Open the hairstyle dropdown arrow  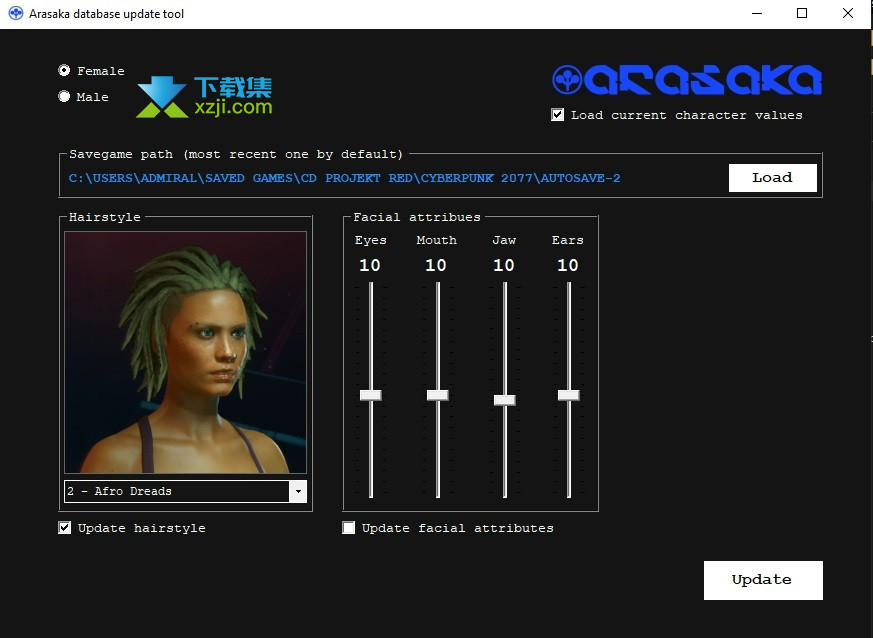point(298,492)
